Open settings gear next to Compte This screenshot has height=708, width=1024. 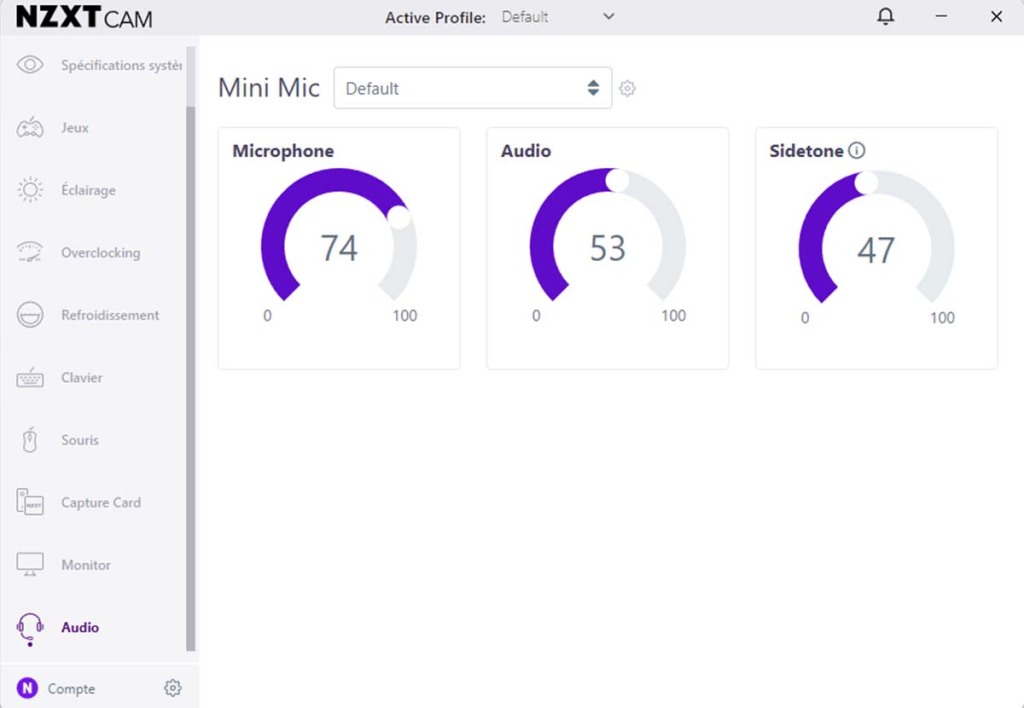coord(173,688)
